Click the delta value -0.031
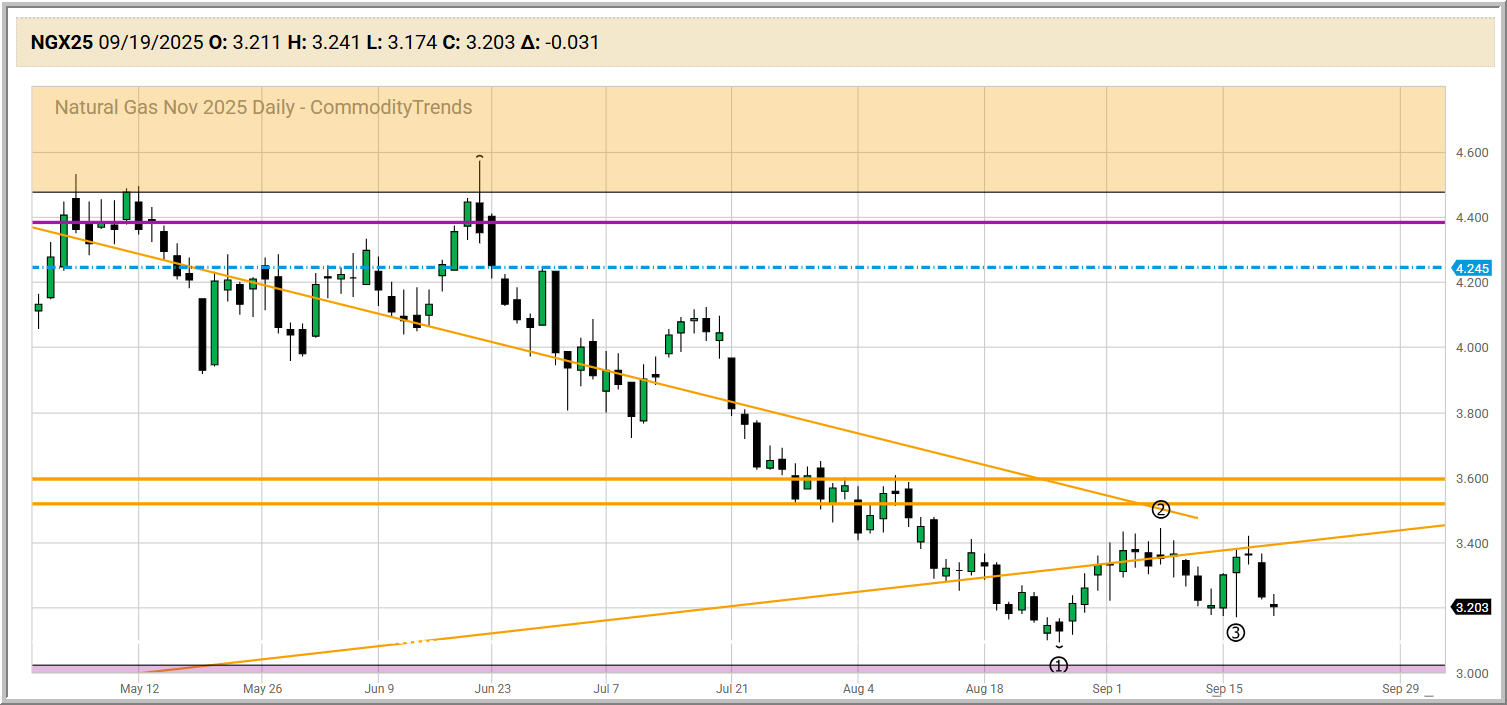This screenshot has width=1507, height=705. [x=574, y=42]
